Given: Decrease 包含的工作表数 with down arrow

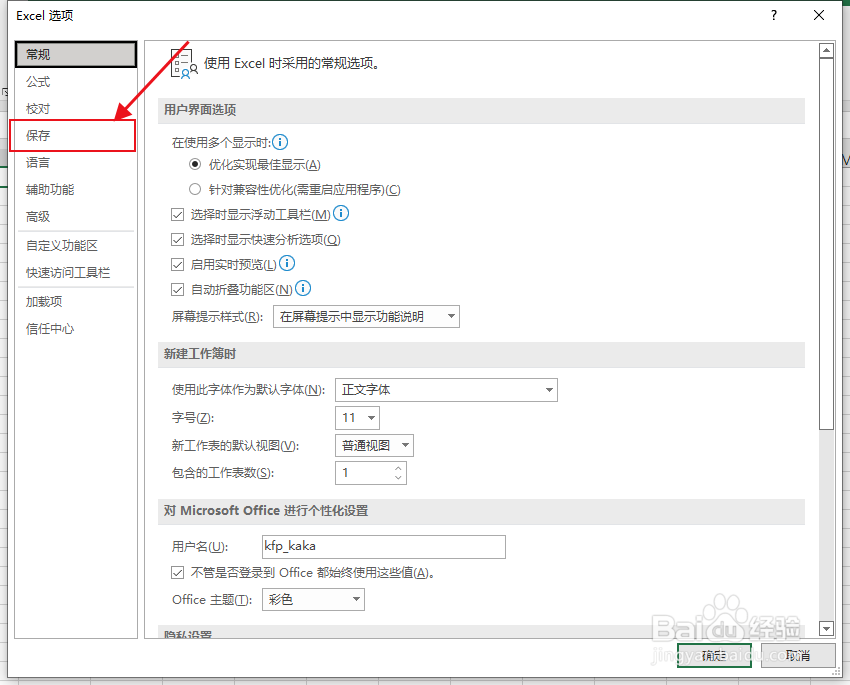Looking at the screenshot, I should 398,478.
